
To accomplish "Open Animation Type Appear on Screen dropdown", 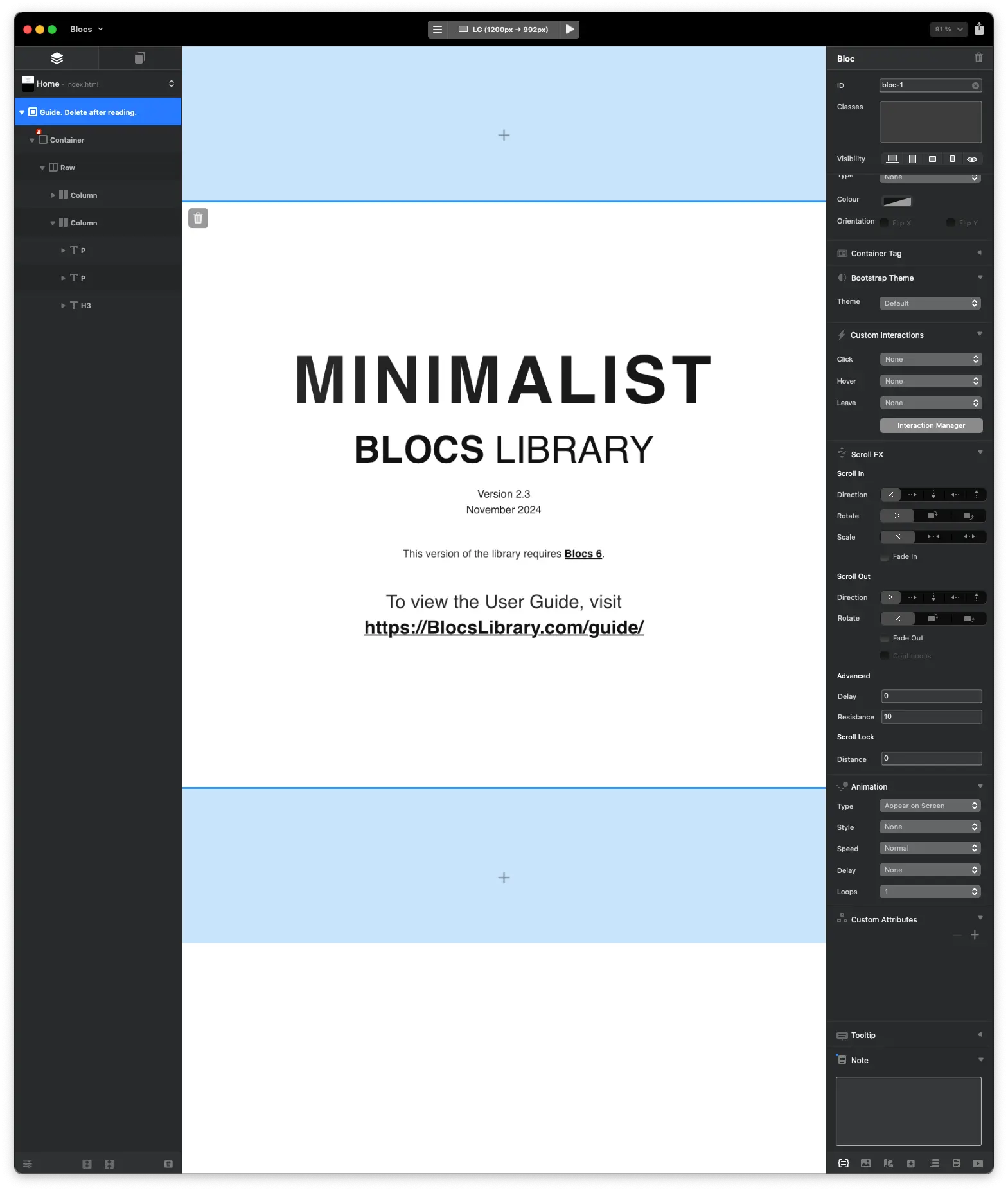I will click(930, 806).
